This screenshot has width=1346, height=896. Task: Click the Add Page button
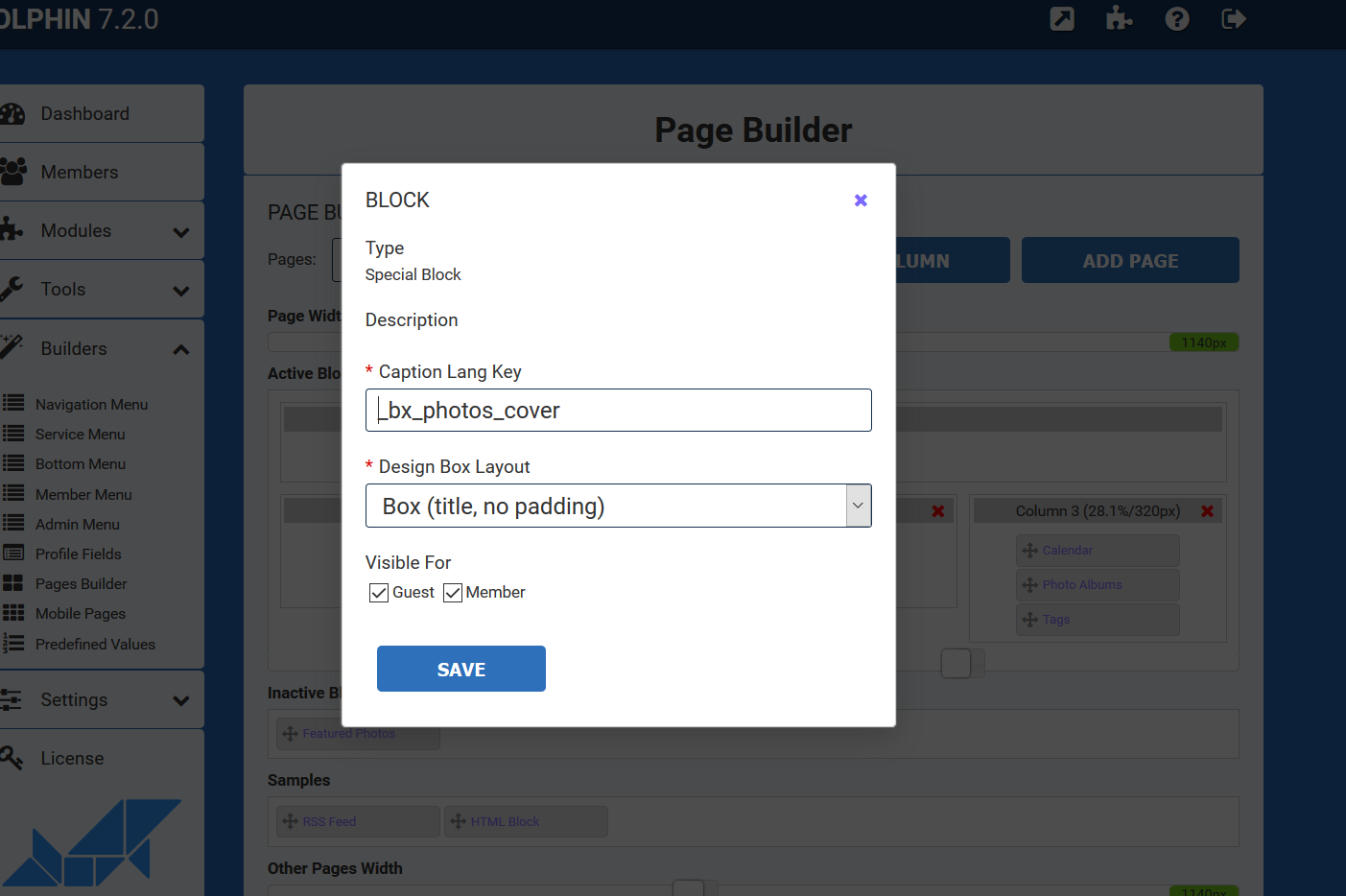(1129, 261)
